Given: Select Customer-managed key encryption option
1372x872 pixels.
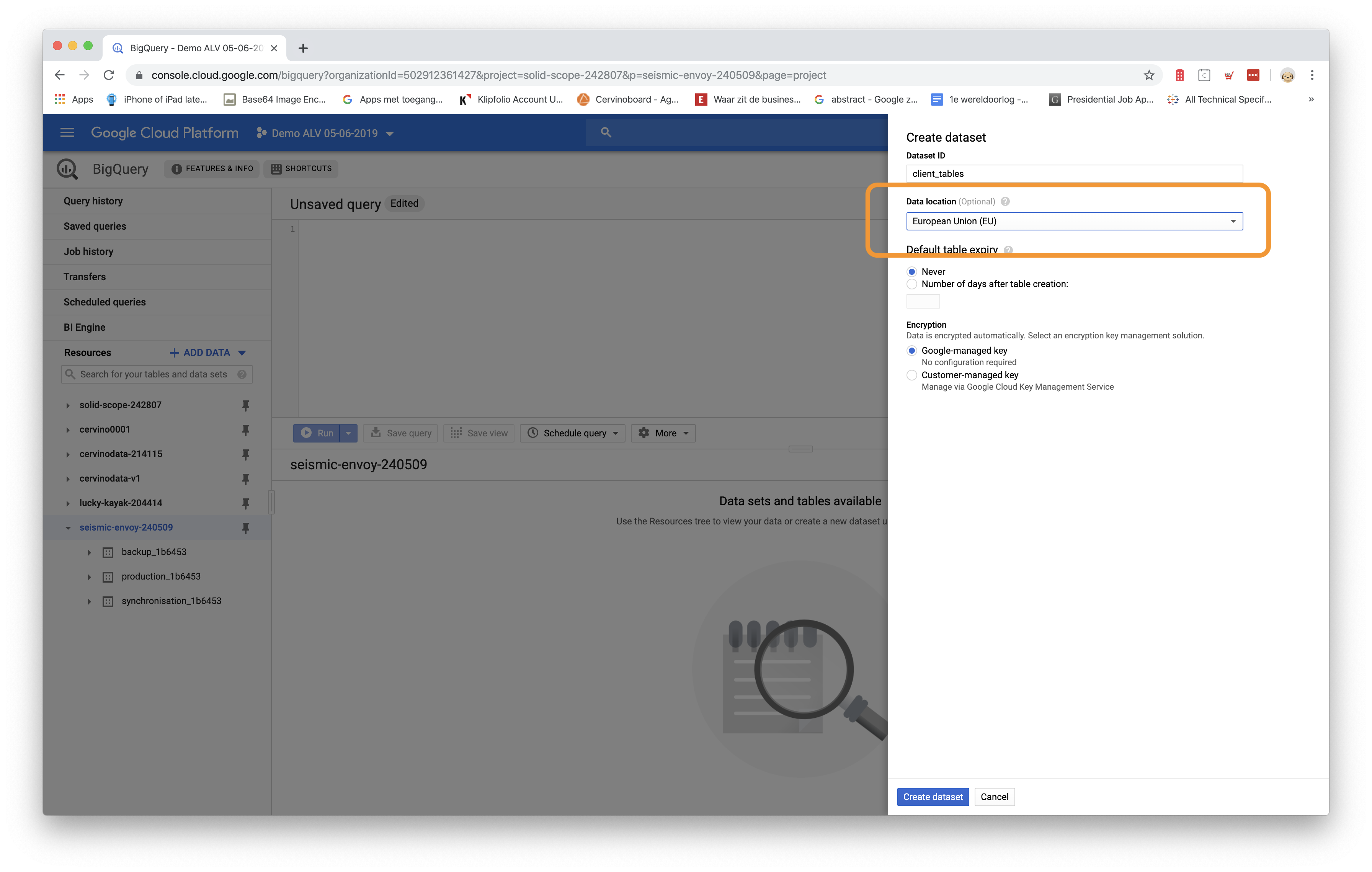Looking at the screenshot, I should click(911, 375).
